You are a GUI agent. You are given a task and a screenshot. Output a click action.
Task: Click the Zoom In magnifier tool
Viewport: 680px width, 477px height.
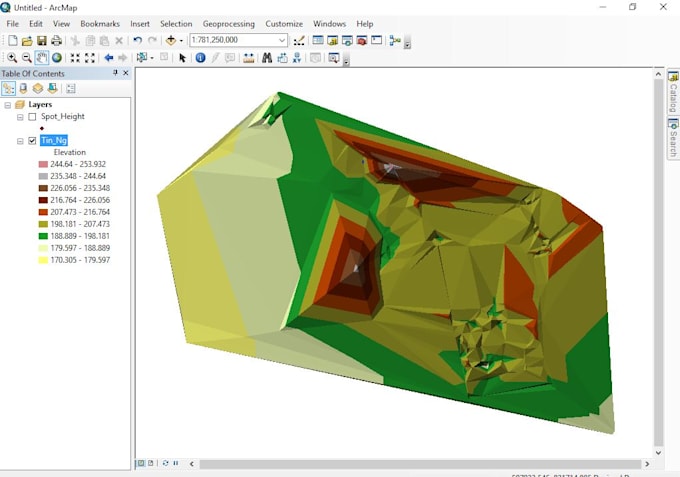12,58
